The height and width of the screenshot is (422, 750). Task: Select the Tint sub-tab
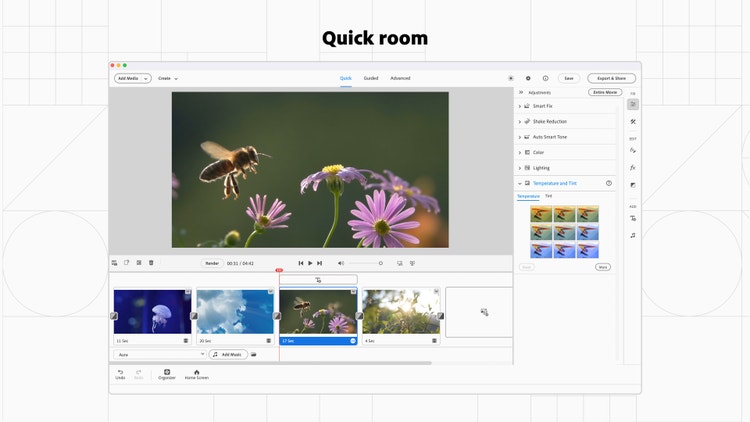(x=549, y=196)
